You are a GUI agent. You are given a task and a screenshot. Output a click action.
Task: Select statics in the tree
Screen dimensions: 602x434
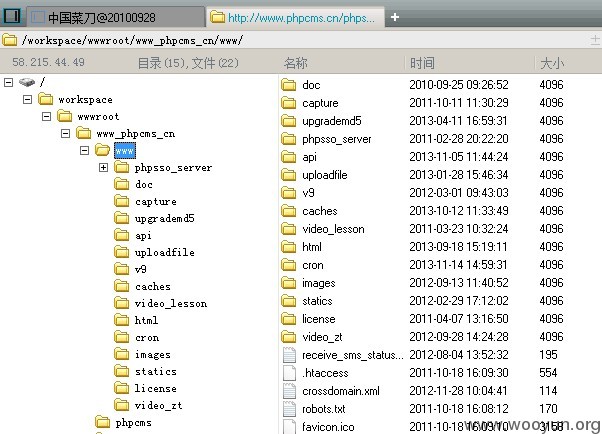[x=155, y=371]
